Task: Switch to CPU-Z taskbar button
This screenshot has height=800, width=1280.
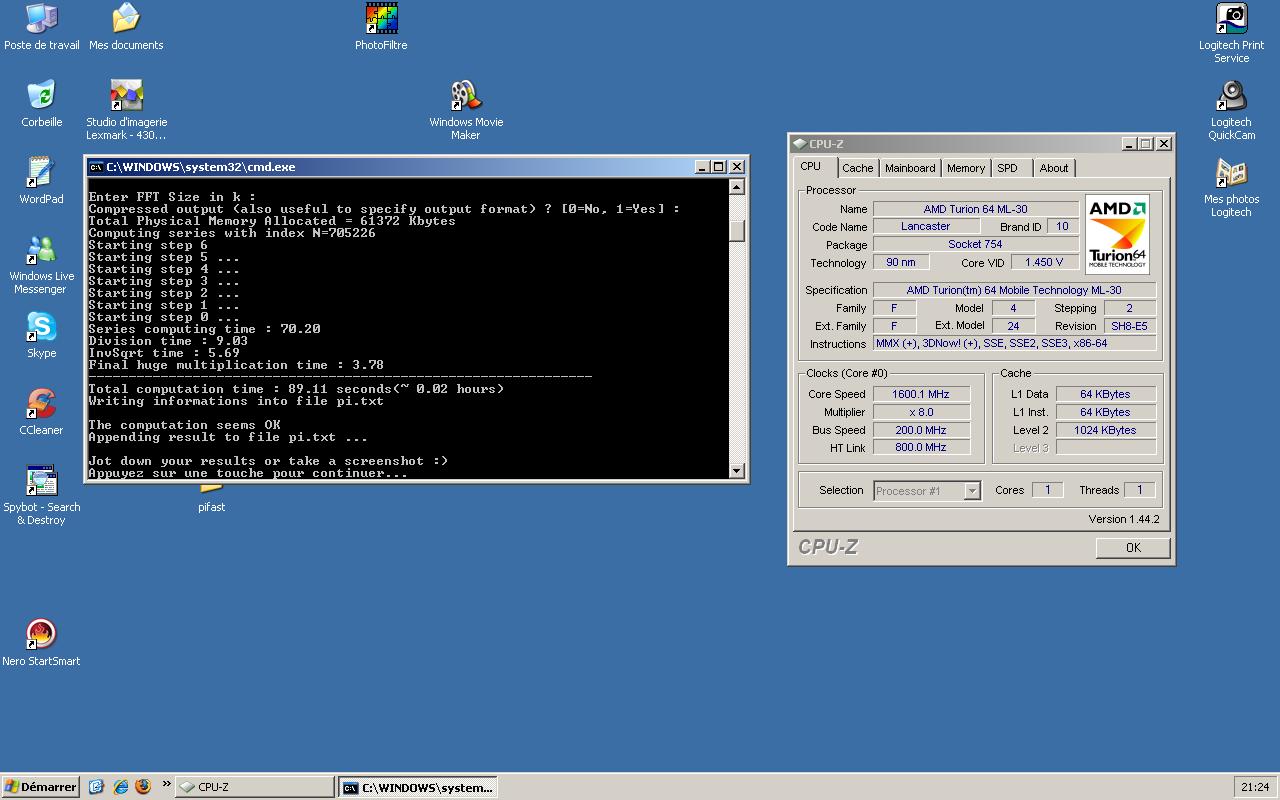Action: click(255, 787)
